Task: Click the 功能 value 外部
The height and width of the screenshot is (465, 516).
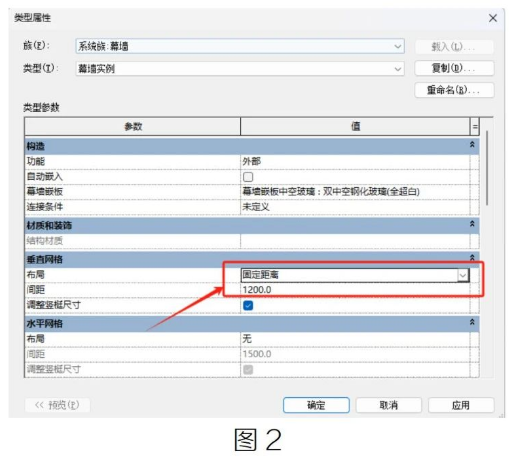Action: pos(355,162)
